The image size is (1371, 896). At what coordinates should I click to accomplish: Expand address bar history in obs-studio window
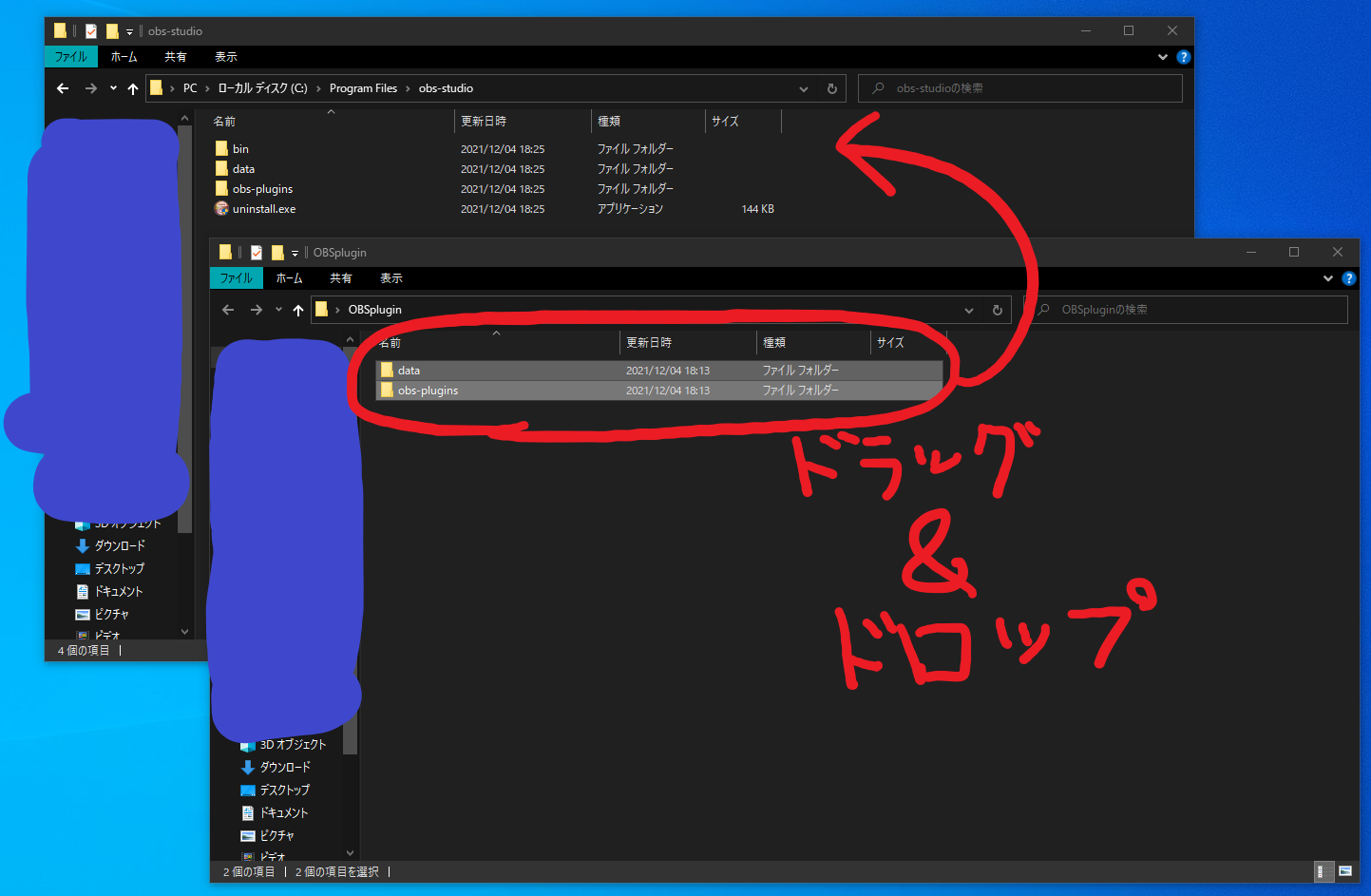pos(804,88)
